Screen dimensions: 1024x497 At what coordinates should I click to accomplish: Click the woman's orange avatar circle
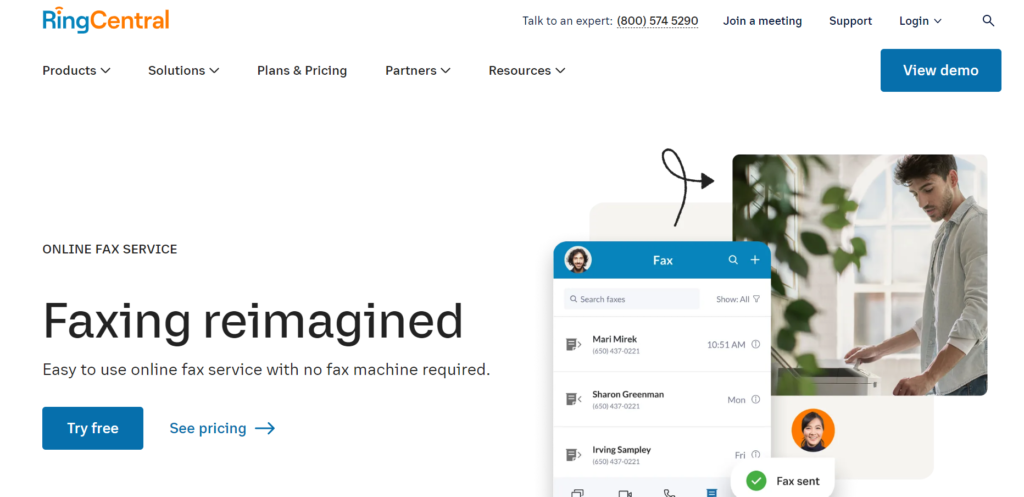[x=812, y=430]
